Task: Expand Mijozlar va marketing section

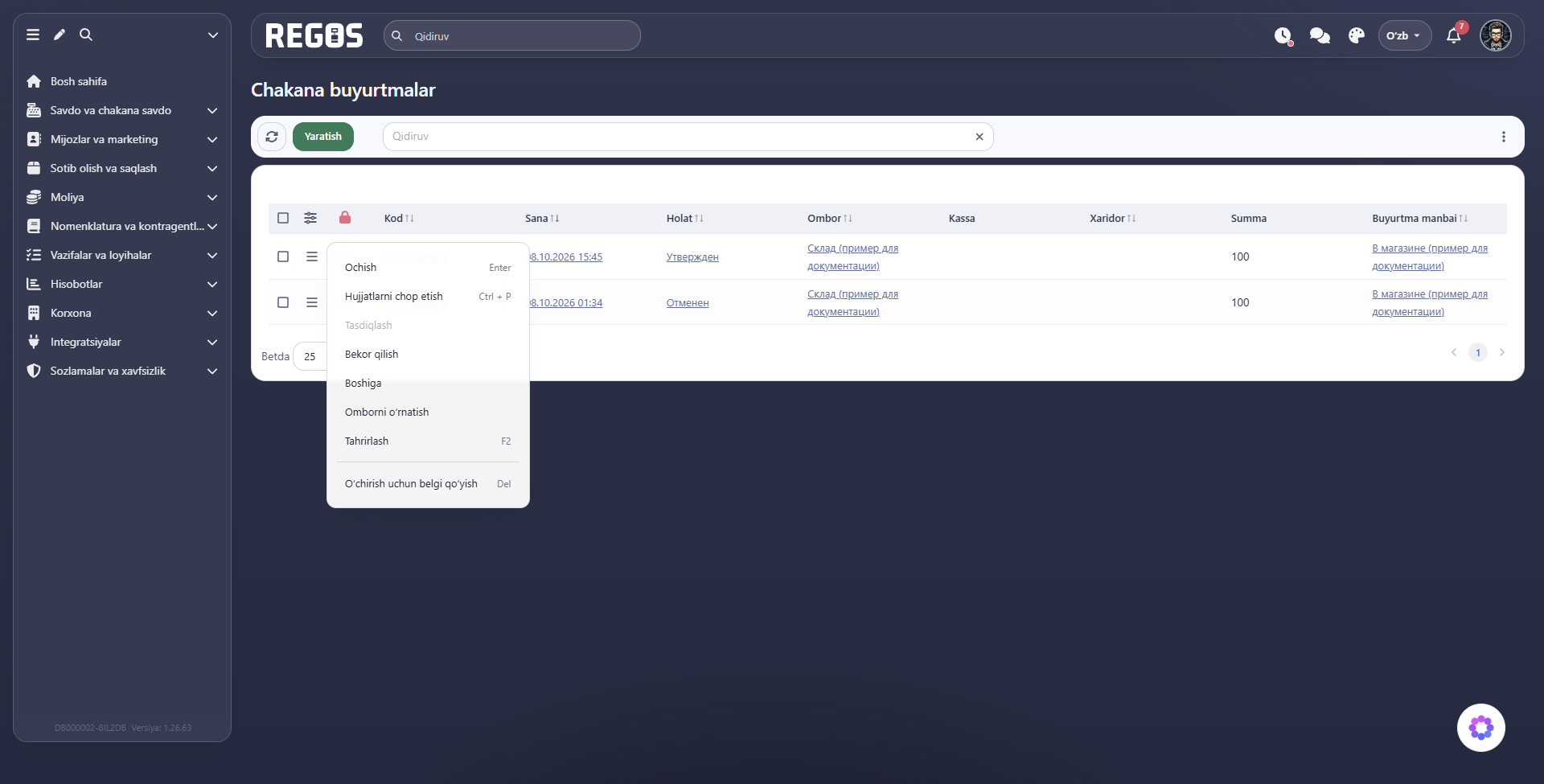Action: pyautogui.click(x=122, y=139)
